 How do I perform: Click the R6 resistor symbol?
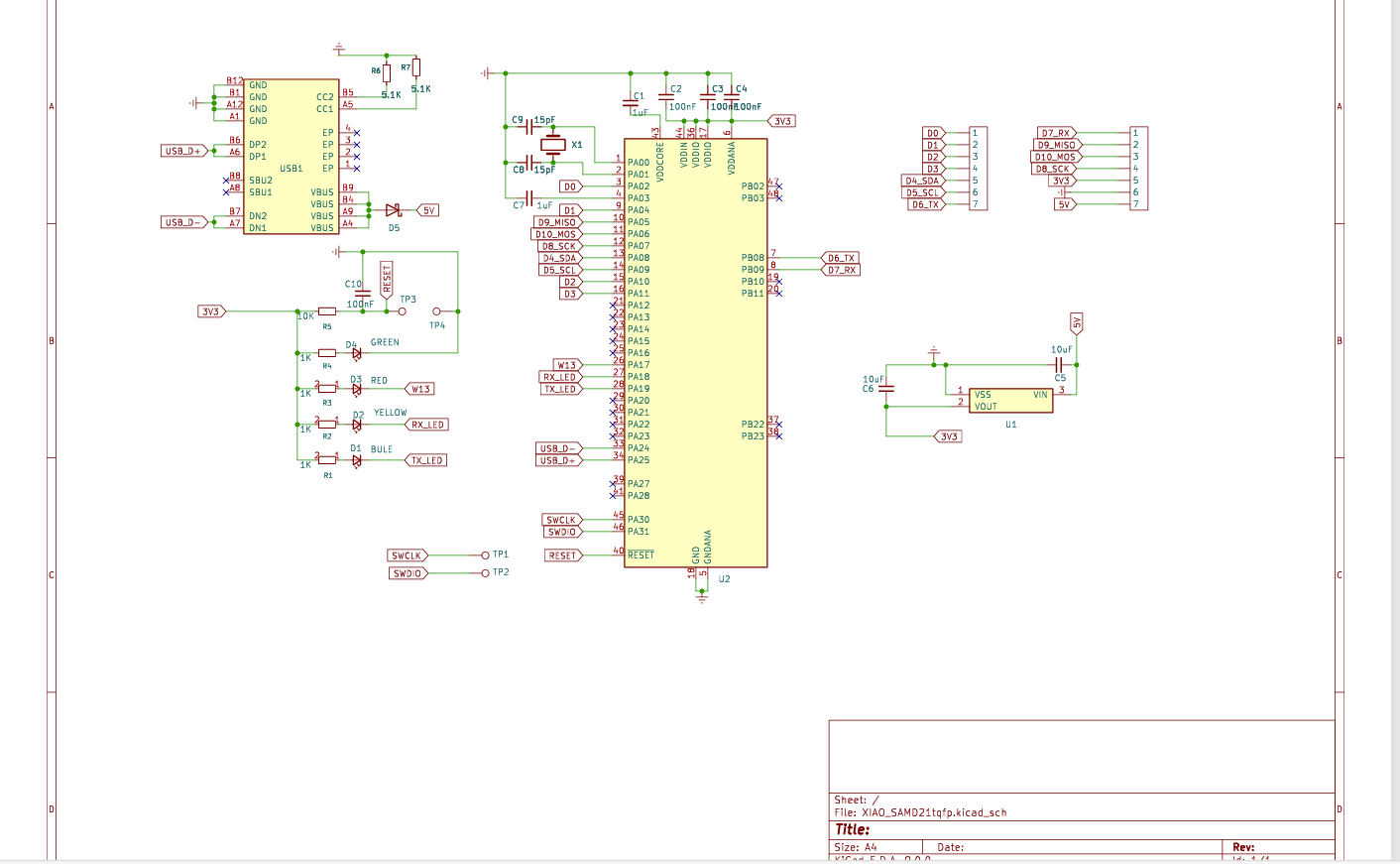387,72
